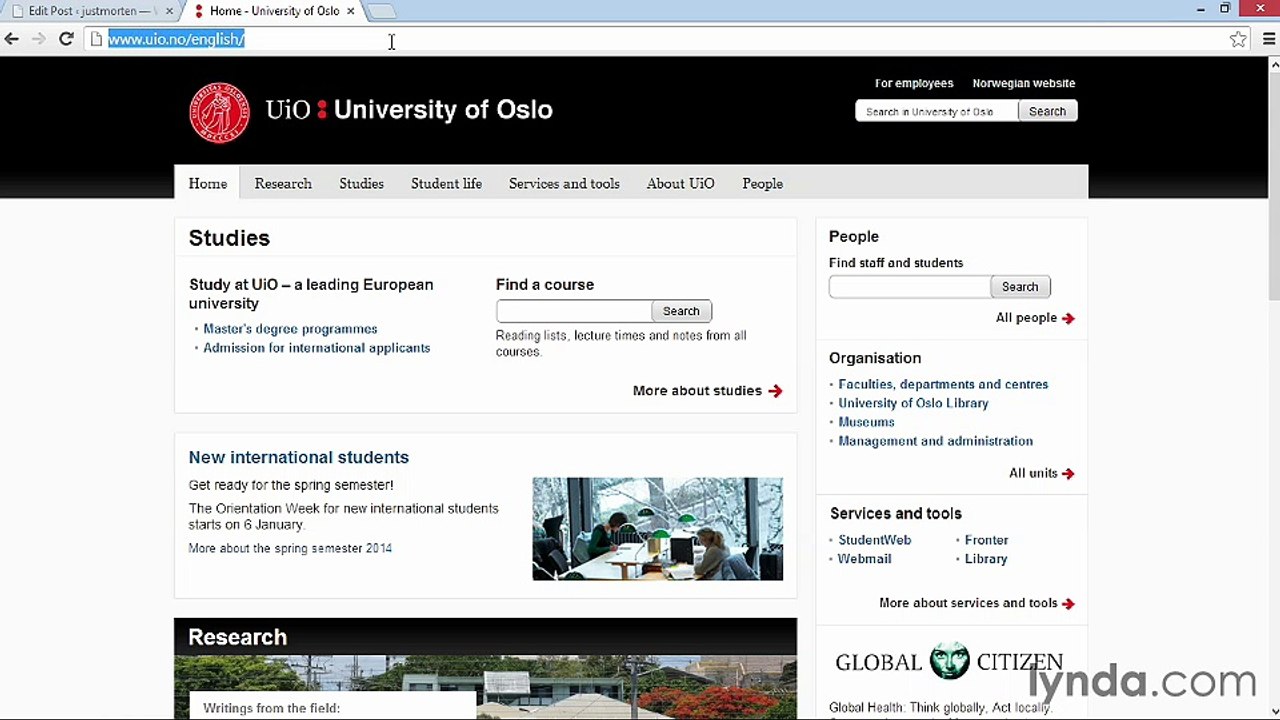Click the browser address bar URL
This screenshot has height=720, width=1280.
pyautogui.click(x=176, y=39)
